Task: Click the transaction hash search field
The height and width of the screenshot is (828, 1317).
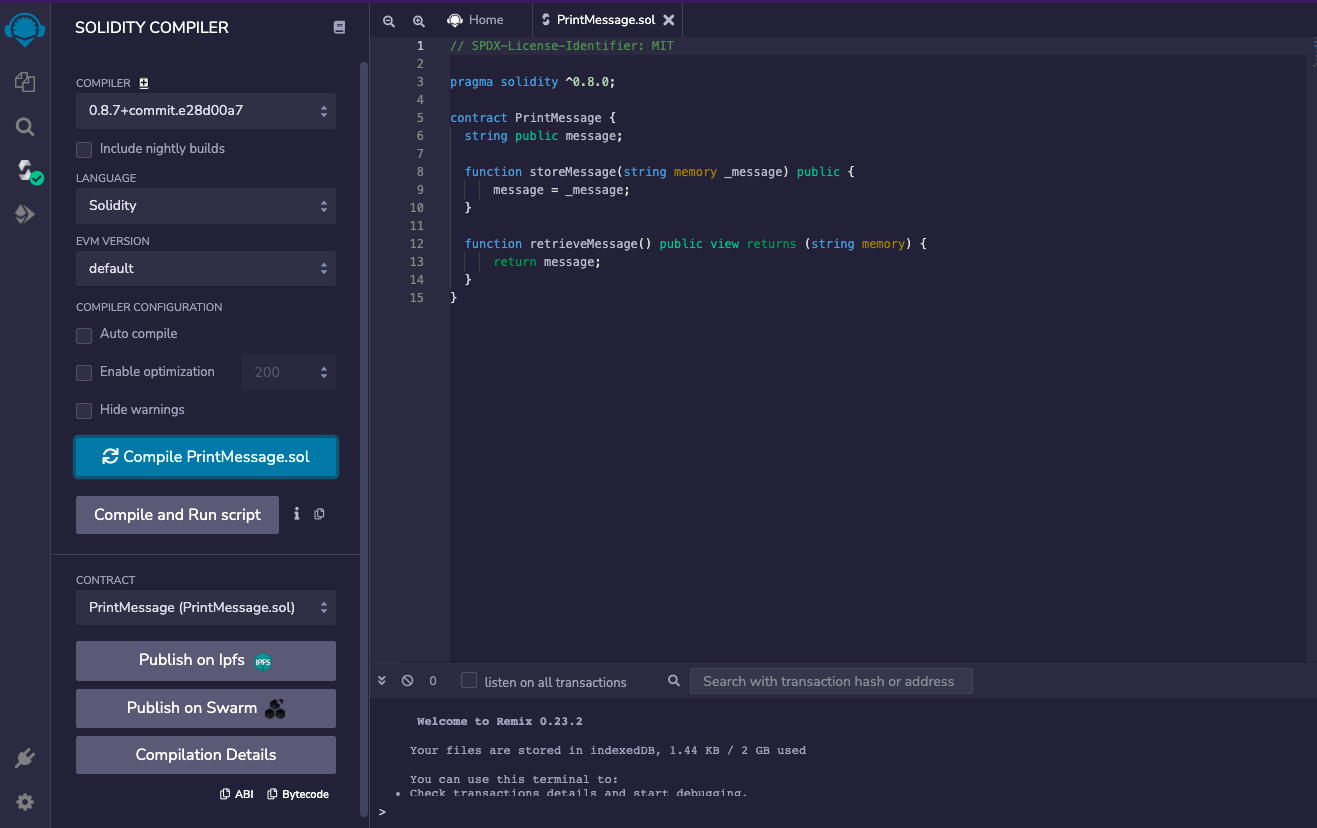Action: (x=831, y=681)
